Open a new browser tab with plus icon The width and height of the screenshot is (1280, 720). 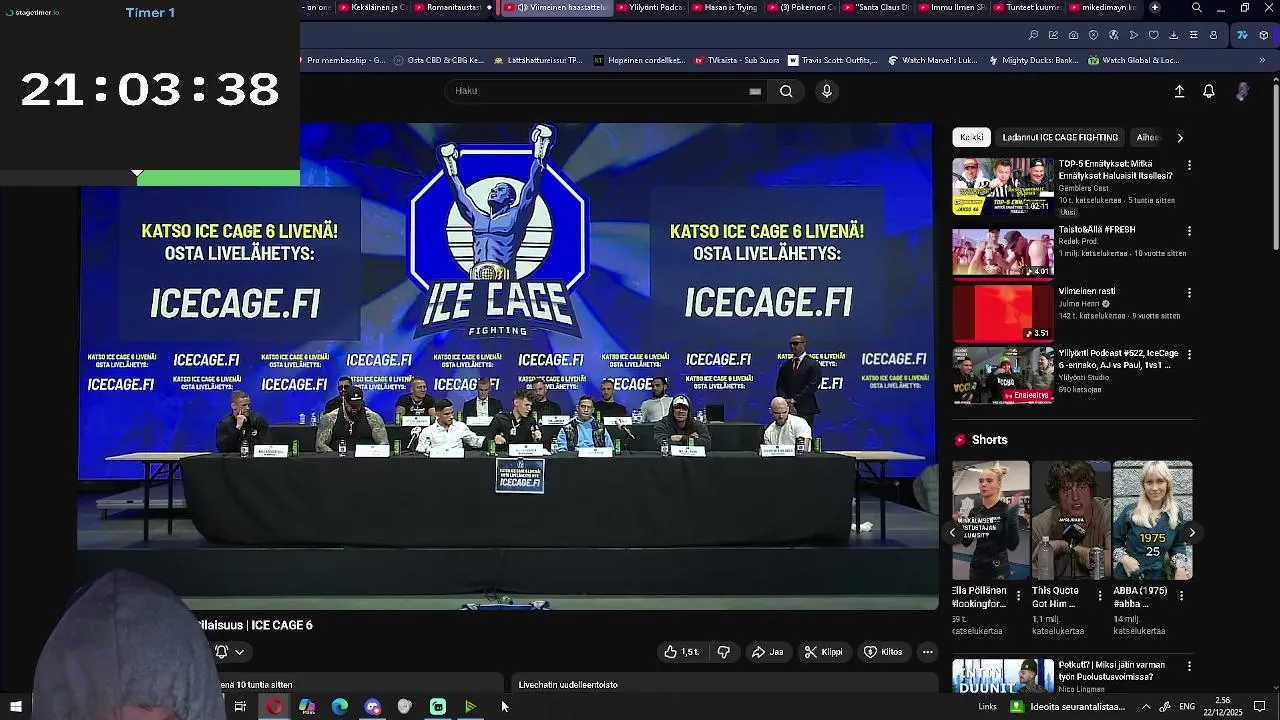1155,7
